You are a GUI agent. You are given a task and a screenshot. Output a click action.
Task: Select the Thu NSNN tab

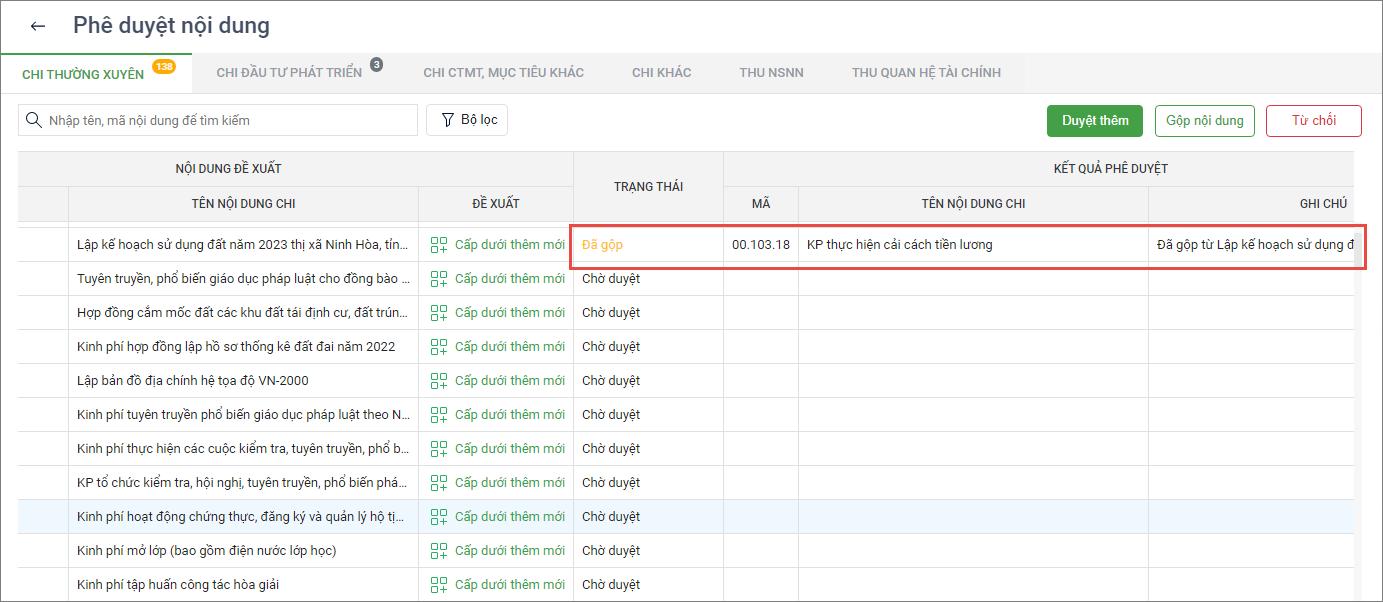[x=771, y=73]
